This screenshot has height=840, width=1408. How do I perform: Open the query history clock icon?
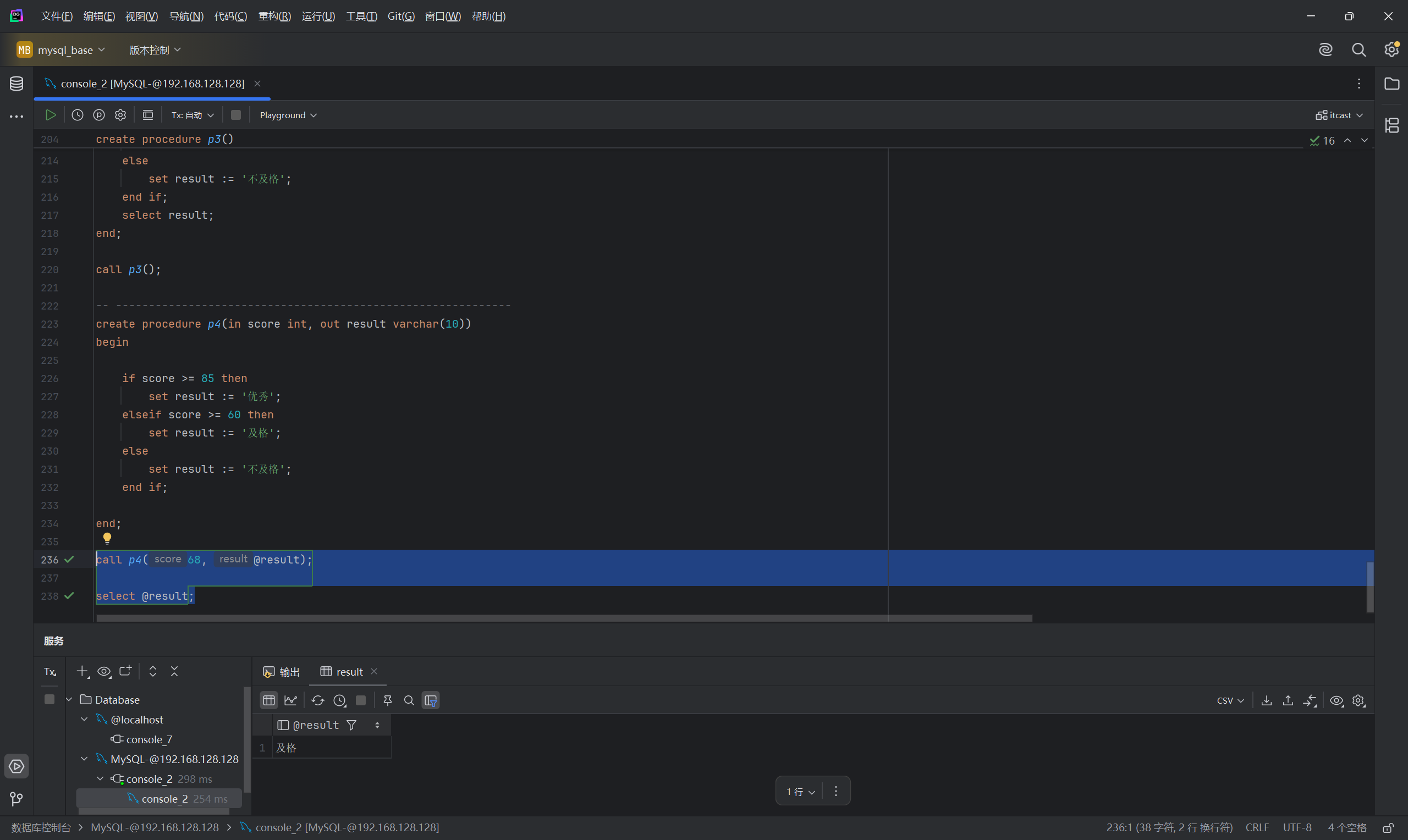tap(78, 115)
